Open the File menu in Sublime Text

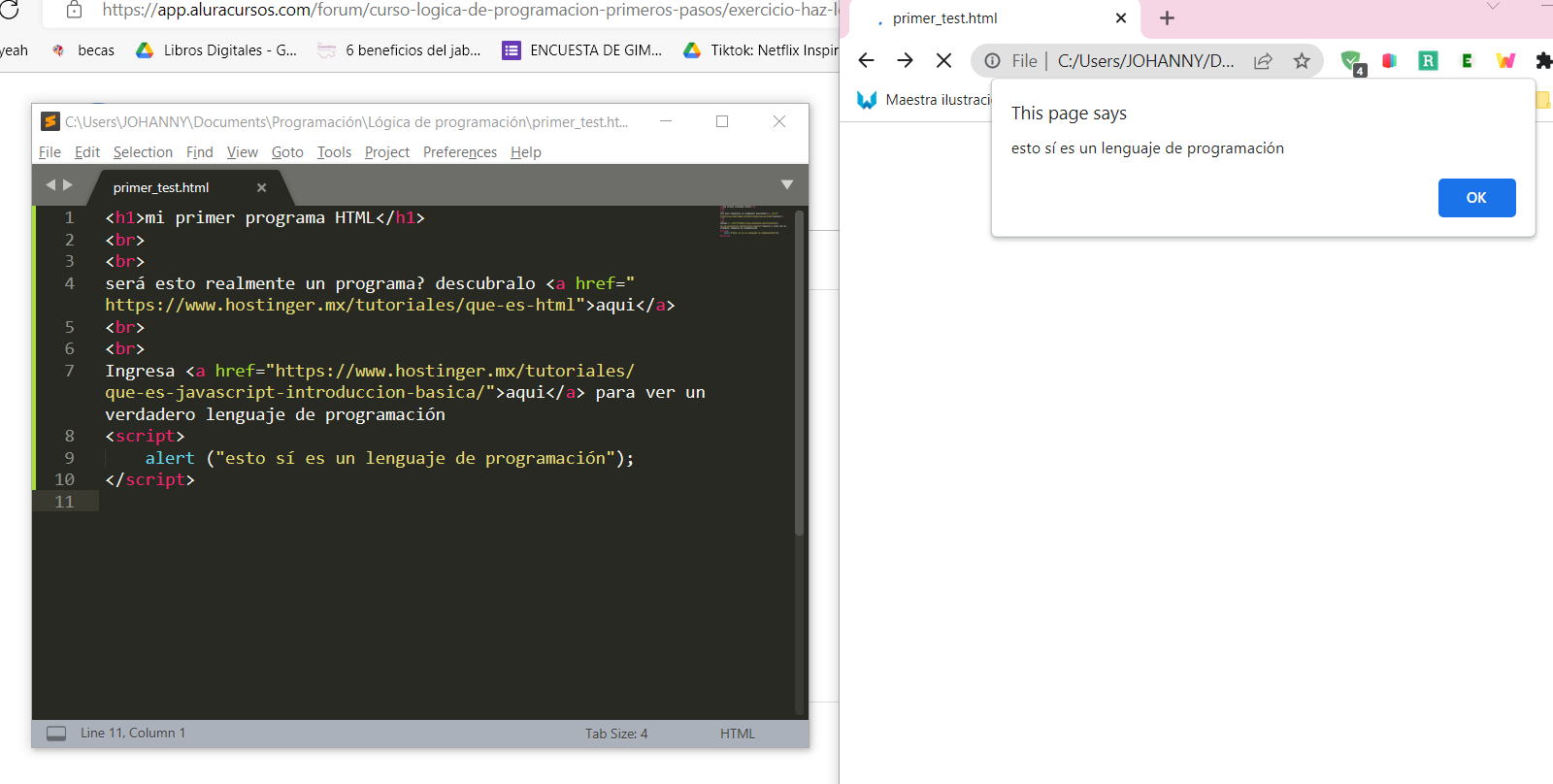[x=50, y=152]
